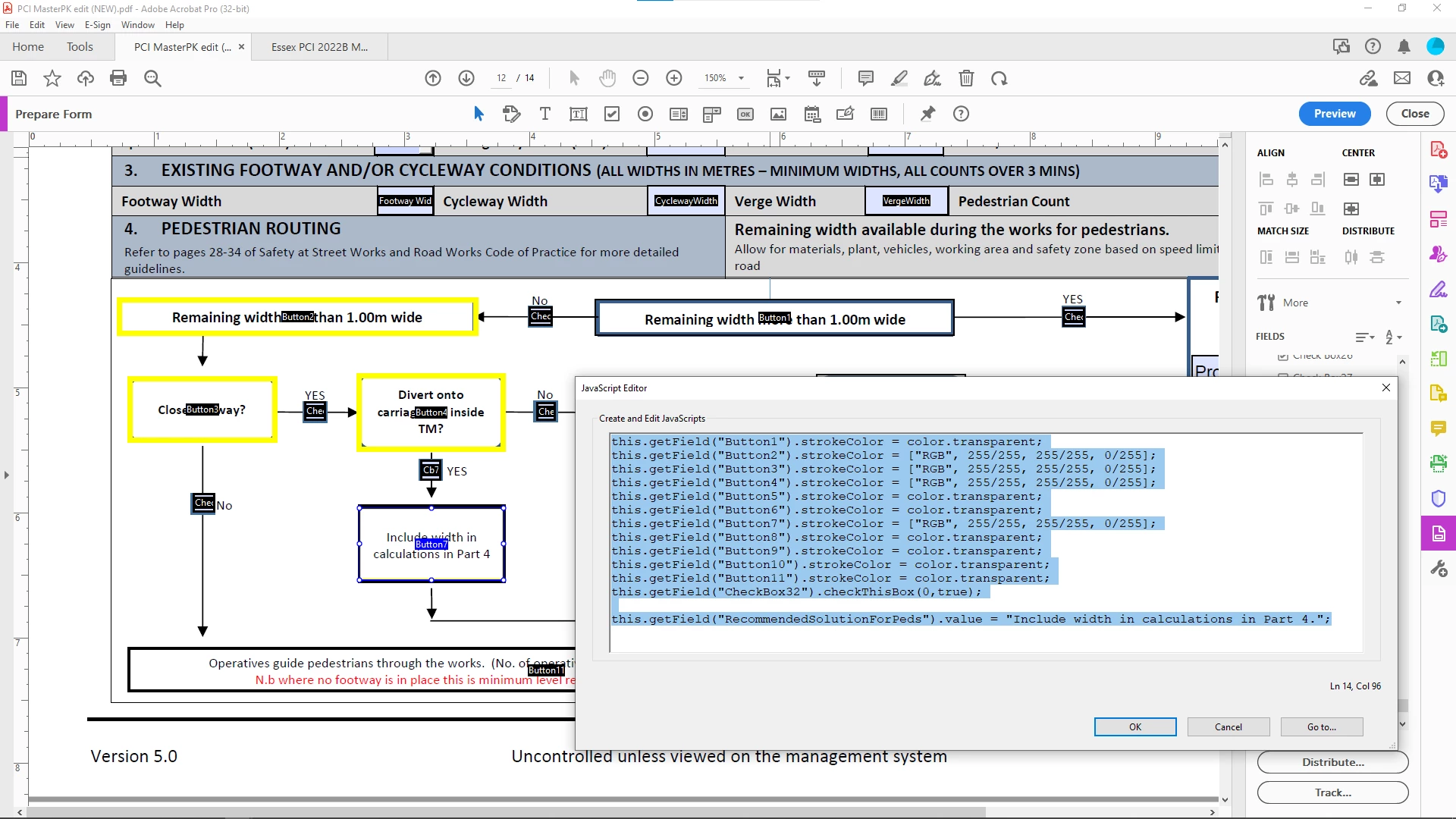Open the 150% zoom level dropdown
1456x819 pixels.
pyautogui.click(x=741, y=78)
